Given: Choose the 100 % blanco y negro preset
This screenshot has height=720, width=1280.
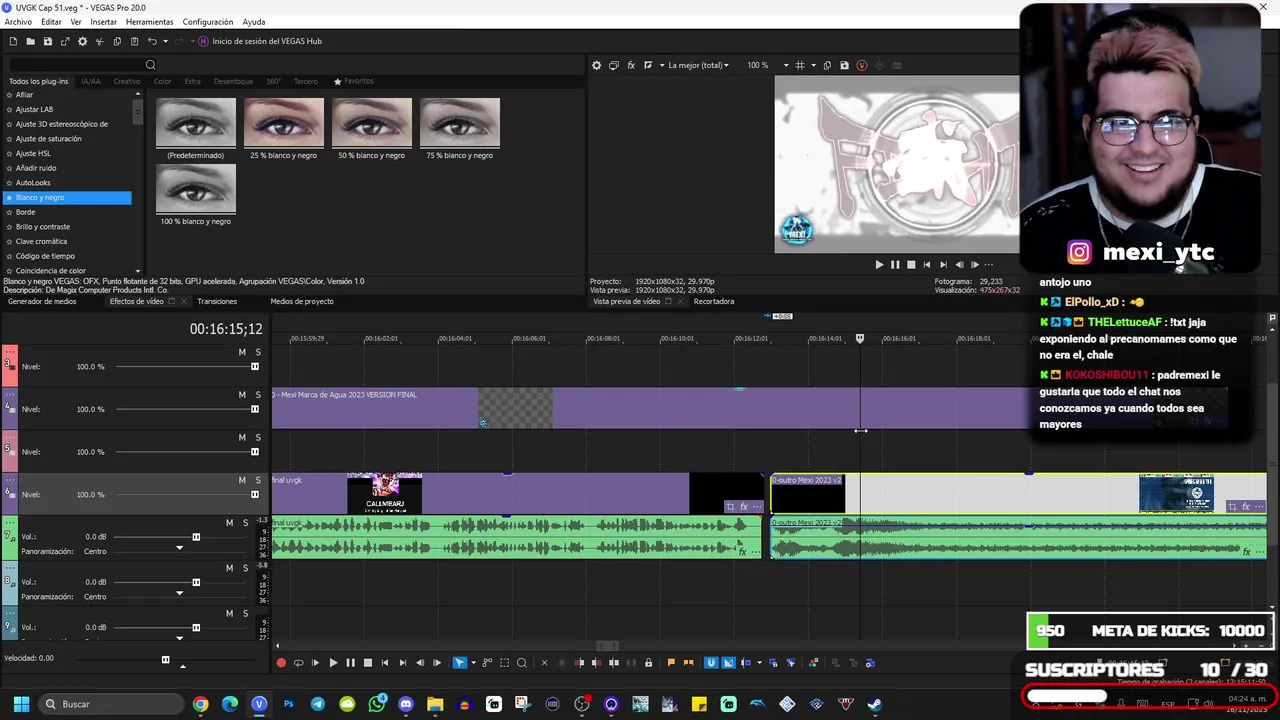Looking at the screenshot, I should click(x=196, y=194).
